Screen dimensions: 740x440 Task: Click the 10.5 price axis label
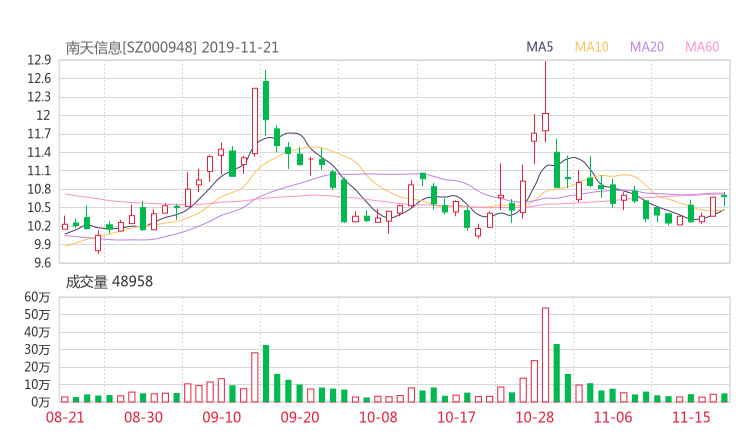(39, 208)
